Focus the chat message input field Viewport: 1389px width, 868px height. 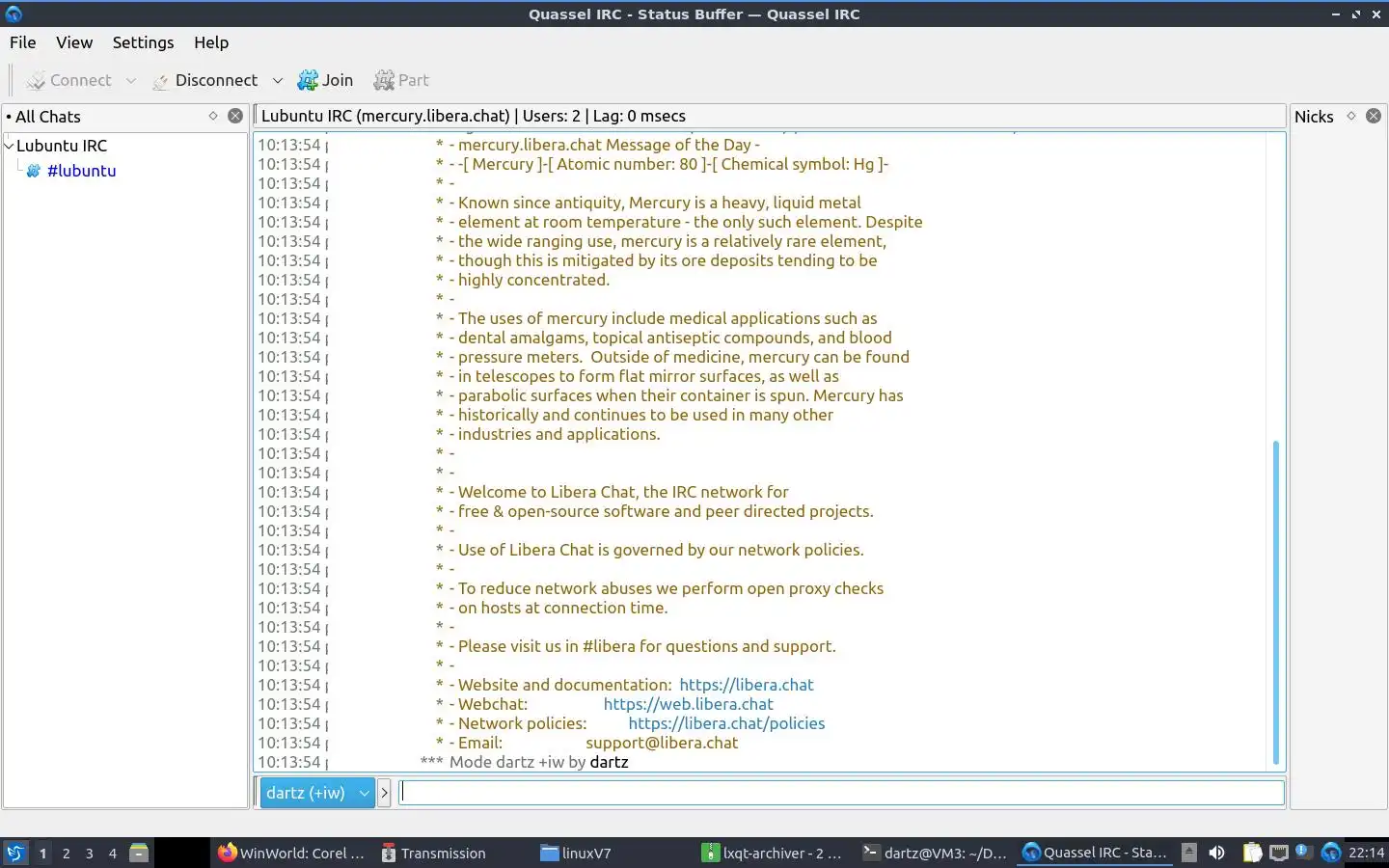pos(841,793)
